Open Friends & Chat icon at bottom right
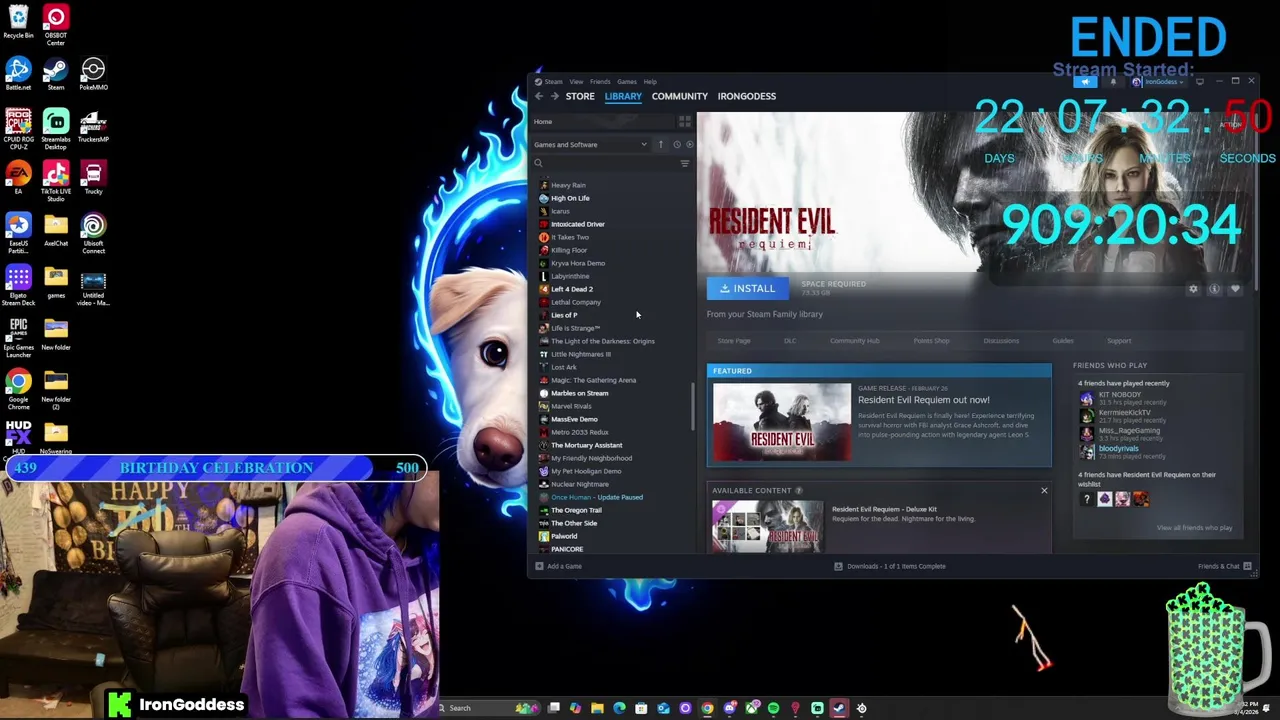The width and height of the screenshot is (1280, 720). click(x=1247, y=566)
